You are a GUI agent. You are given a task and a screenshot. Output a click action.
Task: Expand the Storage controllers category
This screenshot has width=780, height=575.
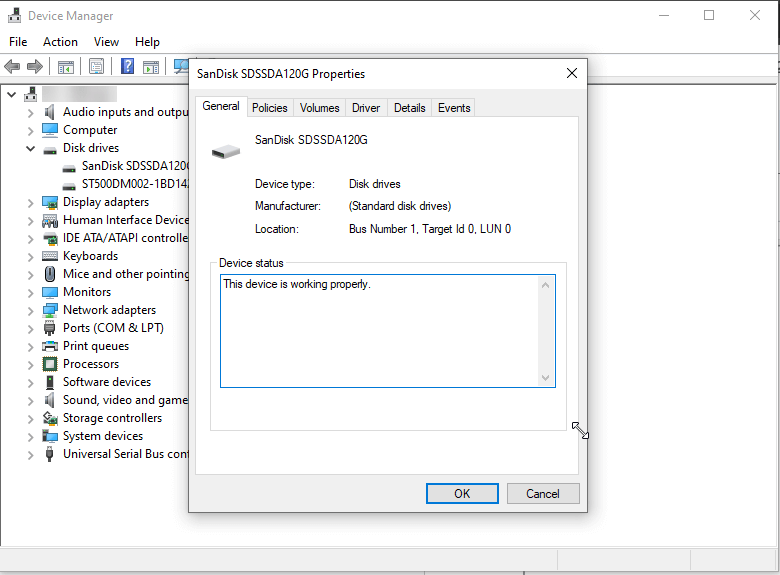click(31, 418)
